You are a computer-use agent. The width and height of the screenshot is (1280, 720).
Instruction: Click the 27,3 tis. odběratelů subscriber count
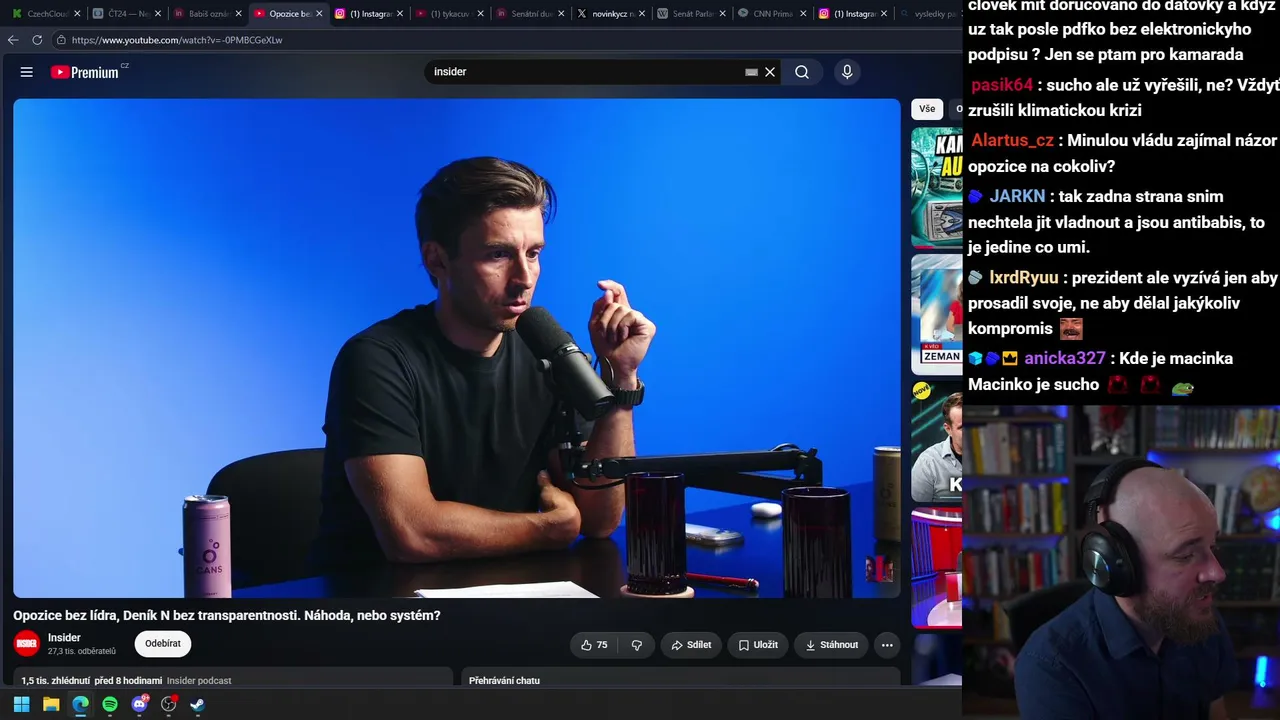click(x=82, y=652)
